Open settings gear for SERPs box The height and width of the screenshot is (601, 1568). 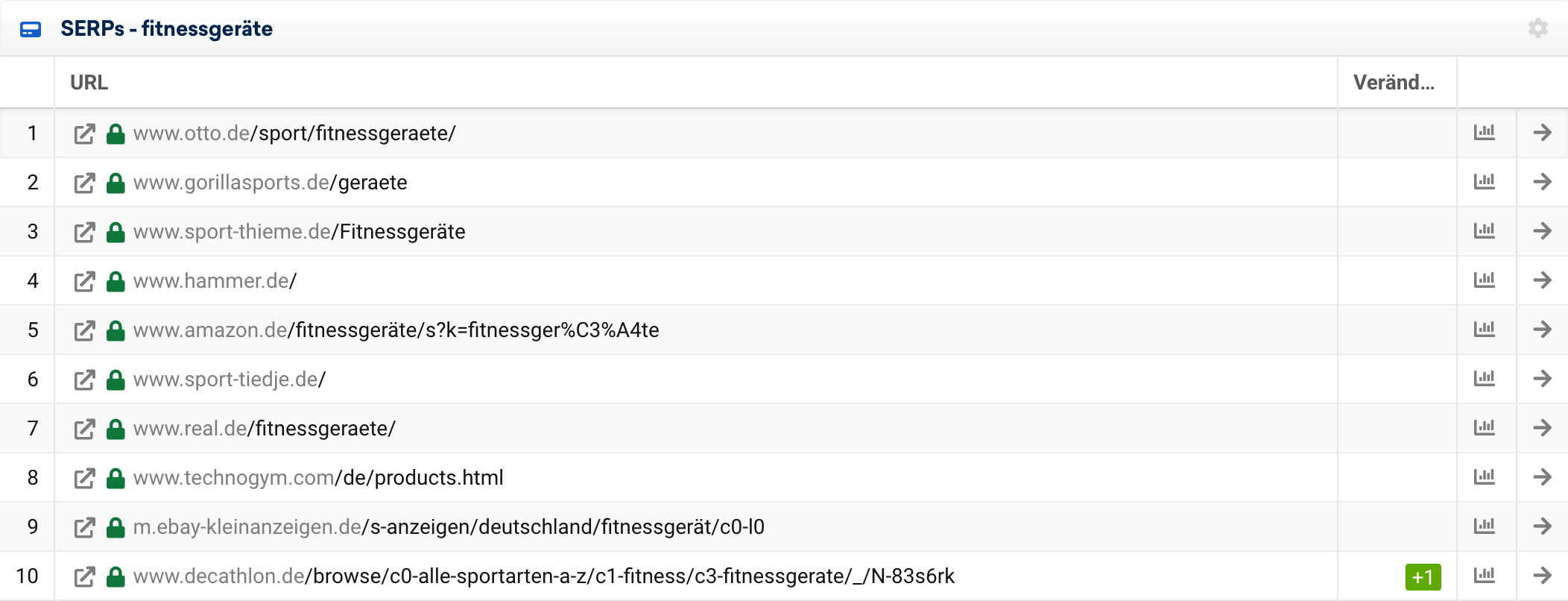[1537, 28]
